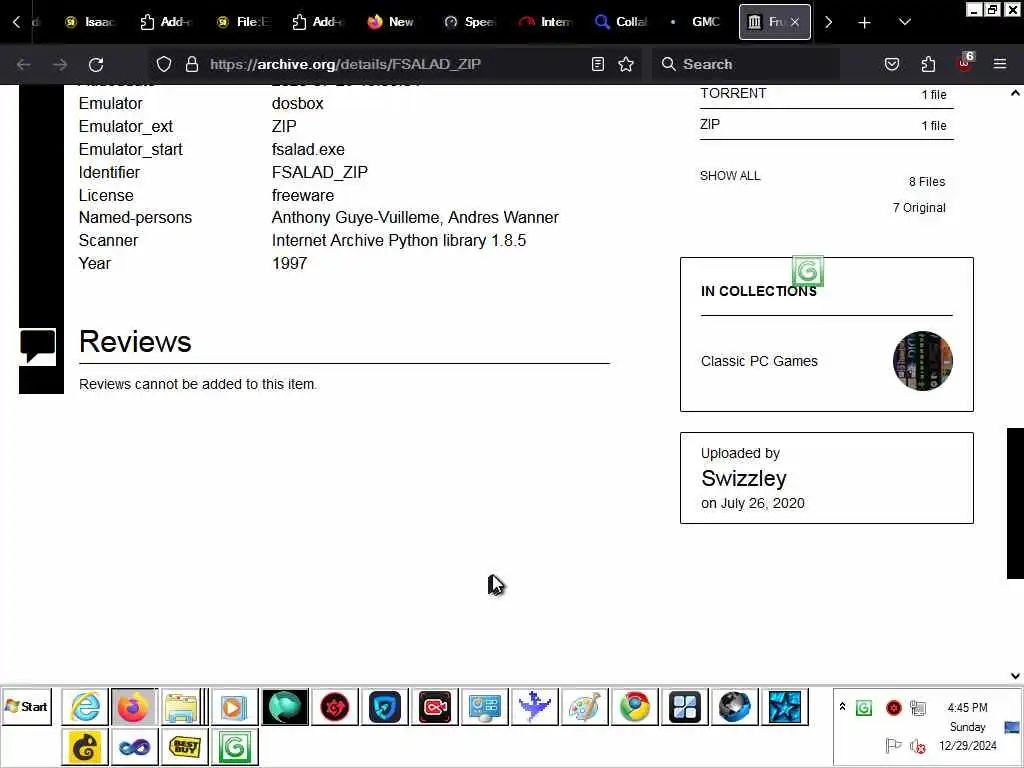Open Action Center flag tray icon

(892, 745)
